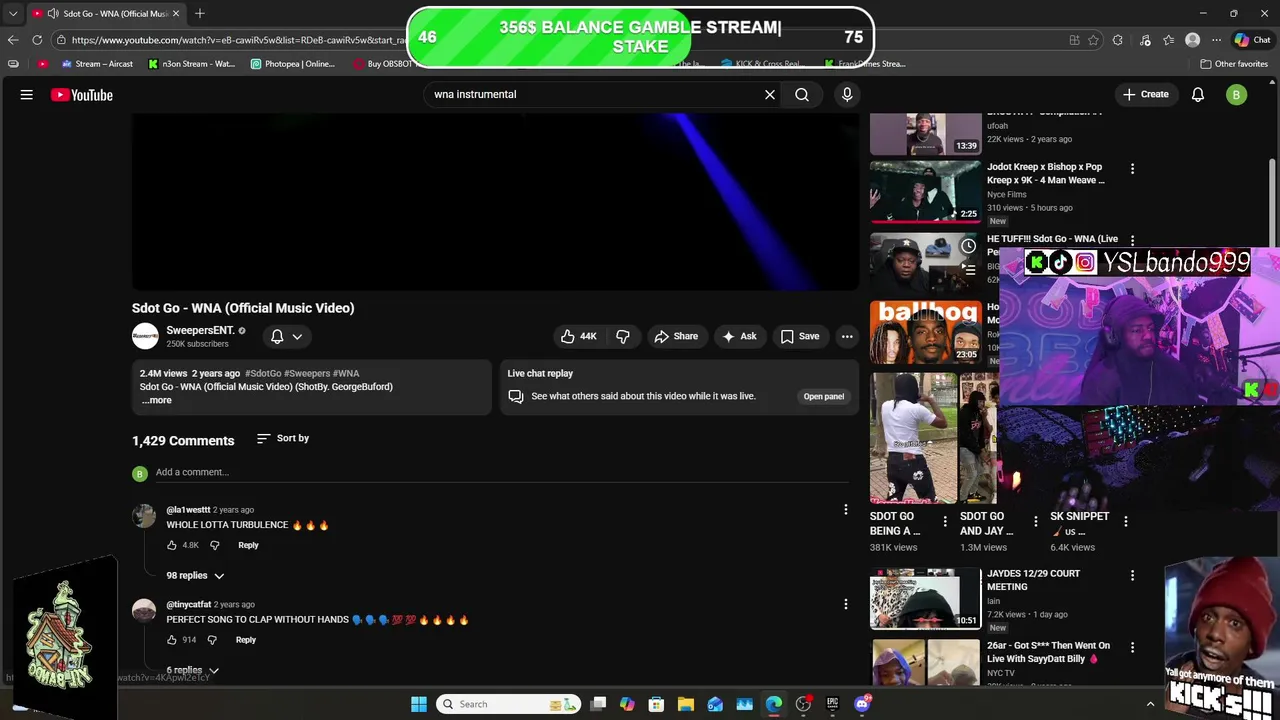Open the #SdotGo hashtag link
The image size is (1280, 720).
click(263, 373)
